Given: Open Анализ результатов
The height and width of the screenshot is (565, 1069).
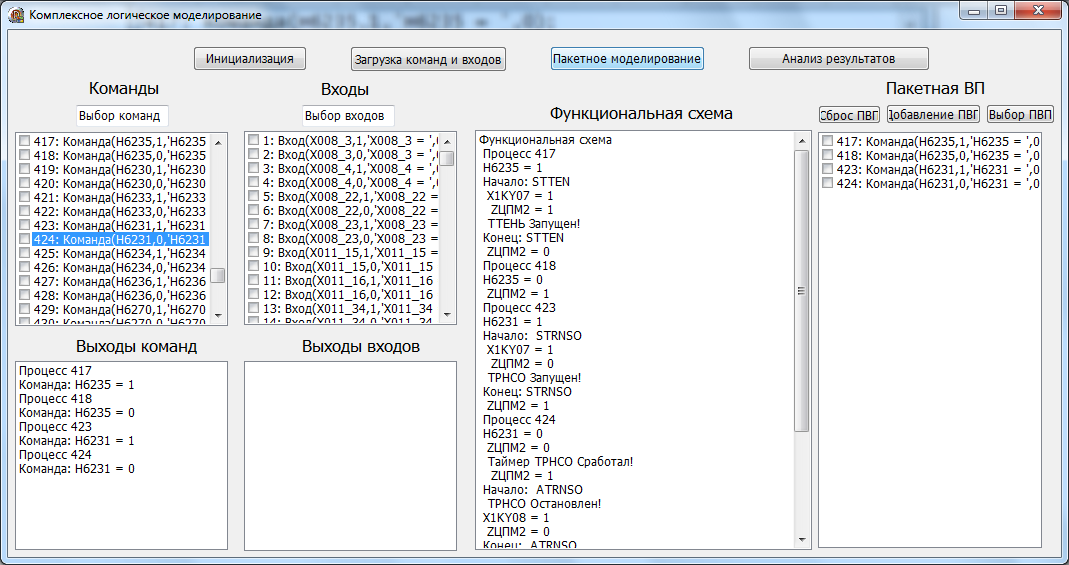Looking at the screenshot, I should 839,59.
